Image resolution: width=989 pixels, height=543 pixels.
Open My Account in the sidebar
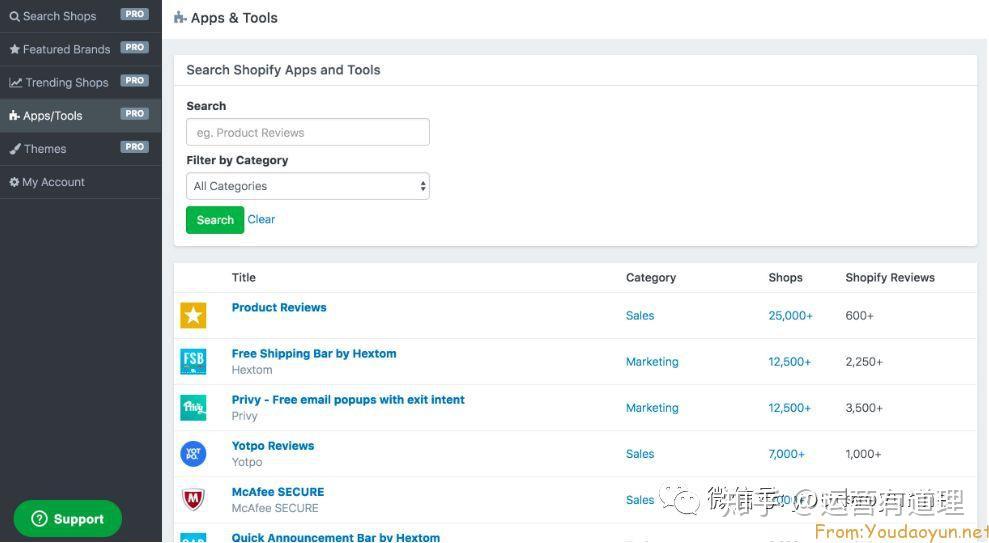click(x=81, y=182)
